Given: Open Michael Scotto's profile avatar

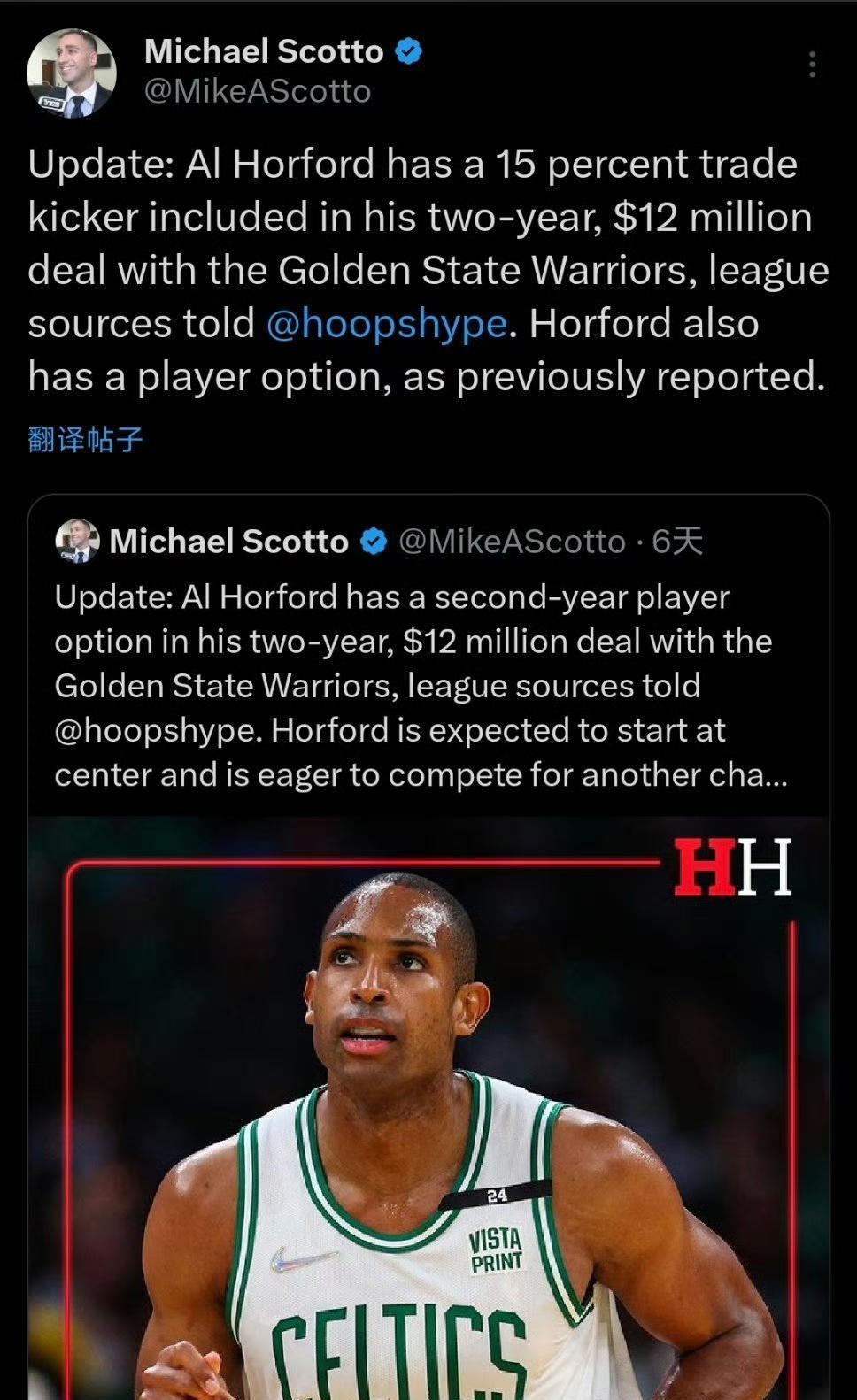Looking at the screenshot, I should [x=72, y=73].
